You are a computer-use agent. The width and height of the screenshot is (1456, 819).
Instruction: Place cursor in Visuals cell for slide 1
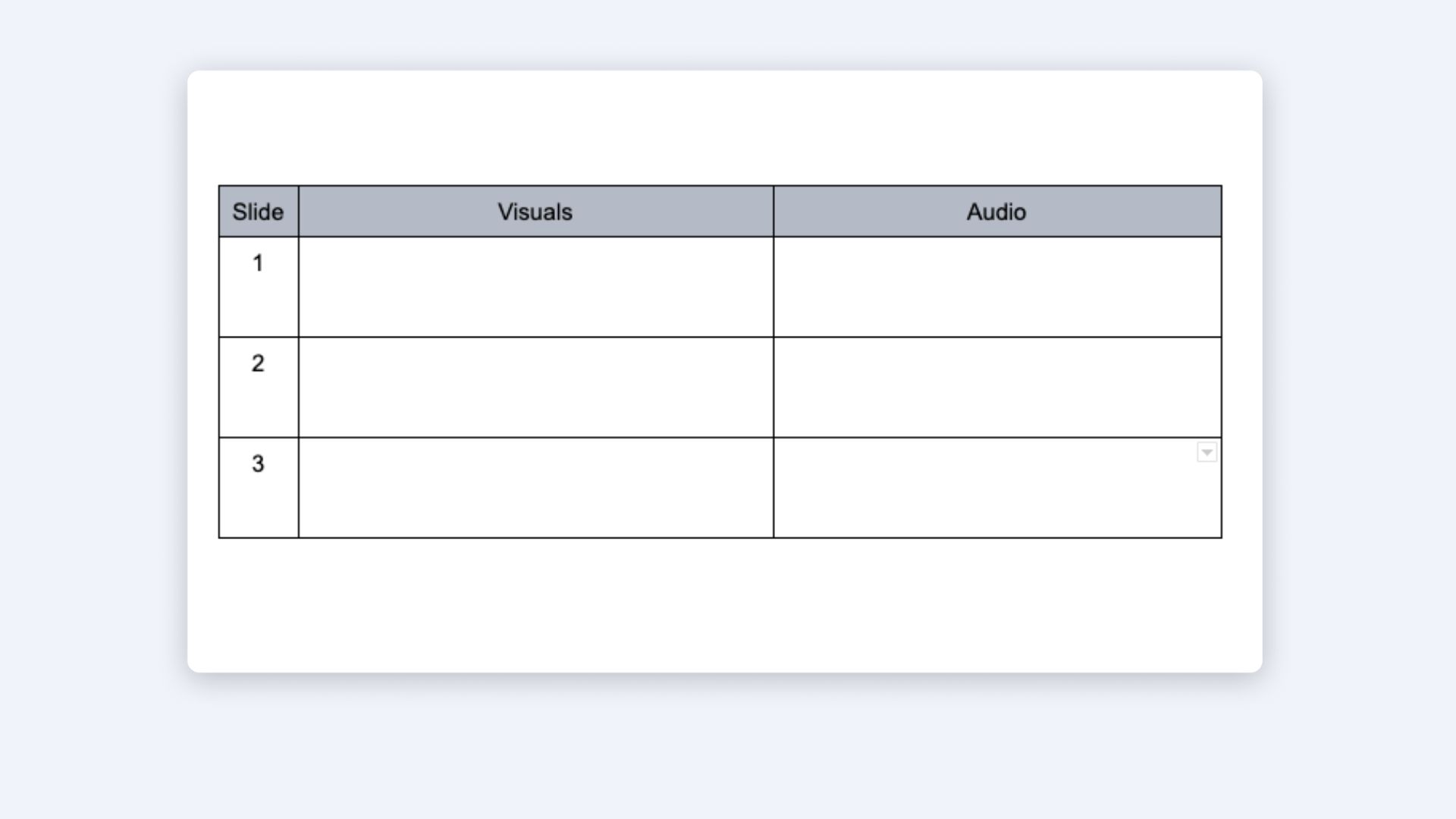[x=535, y=287]
